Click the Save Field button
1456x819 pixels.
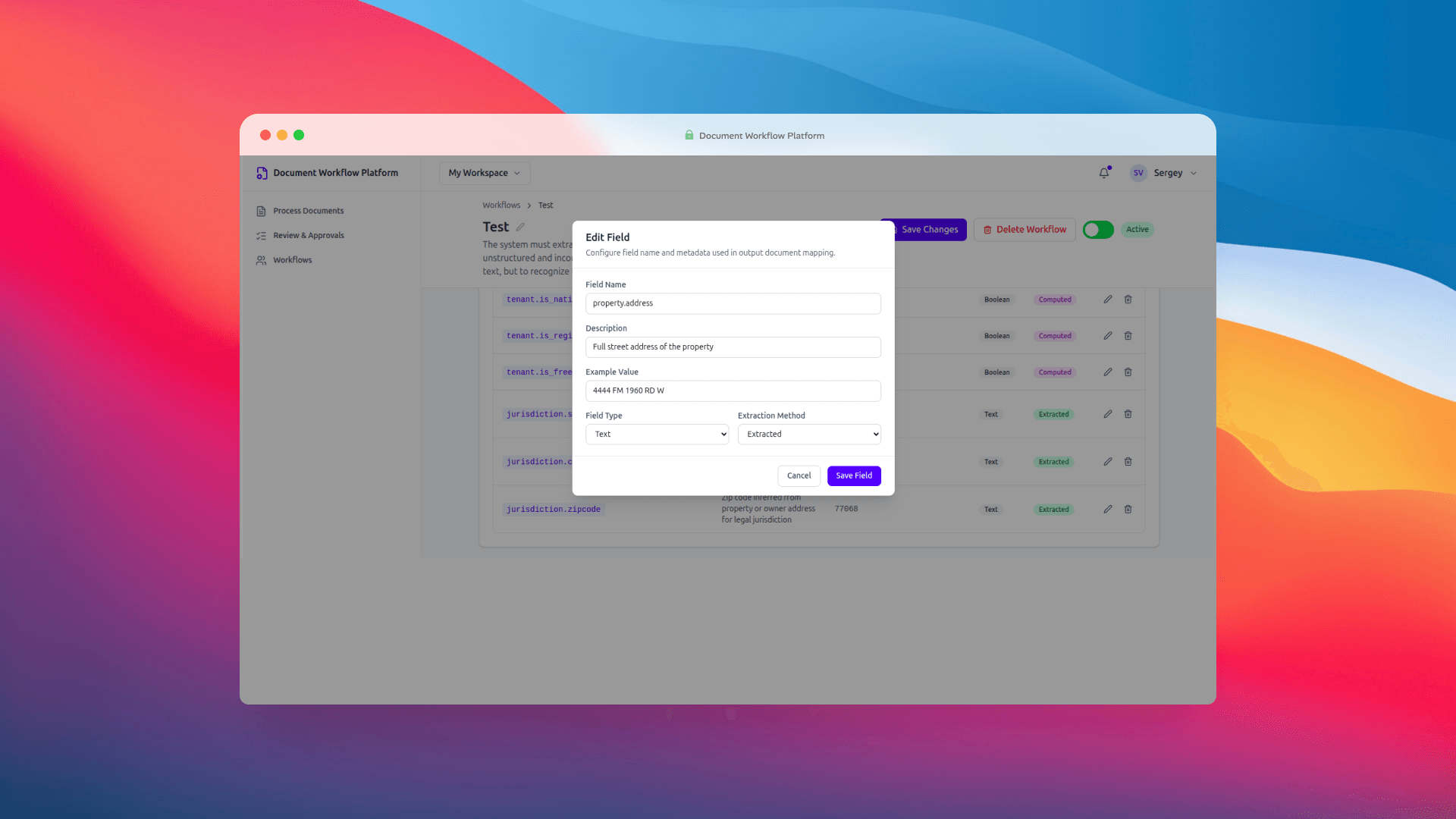coord(854,475)
